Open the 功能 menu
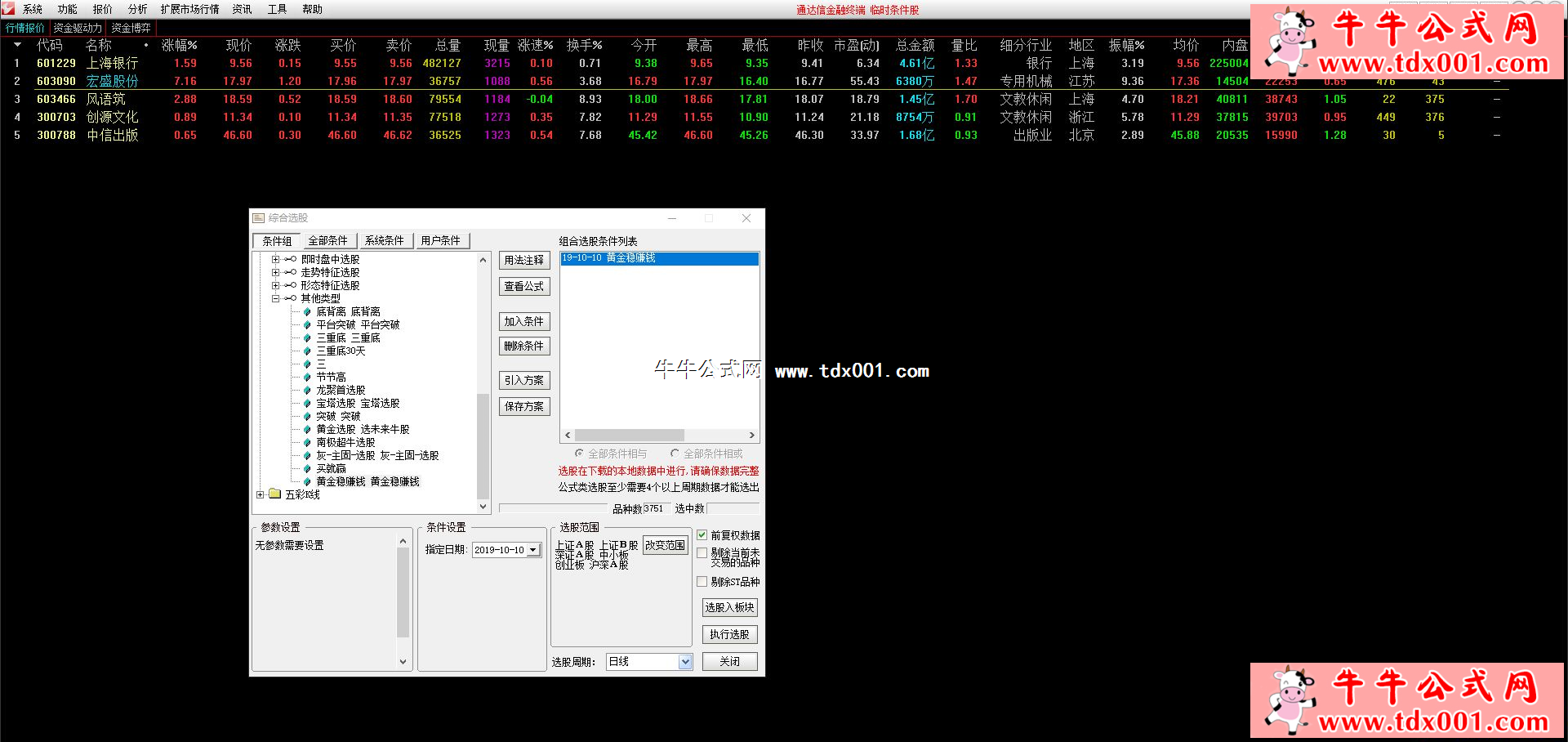1568x742 pixels. pos(68,9)
